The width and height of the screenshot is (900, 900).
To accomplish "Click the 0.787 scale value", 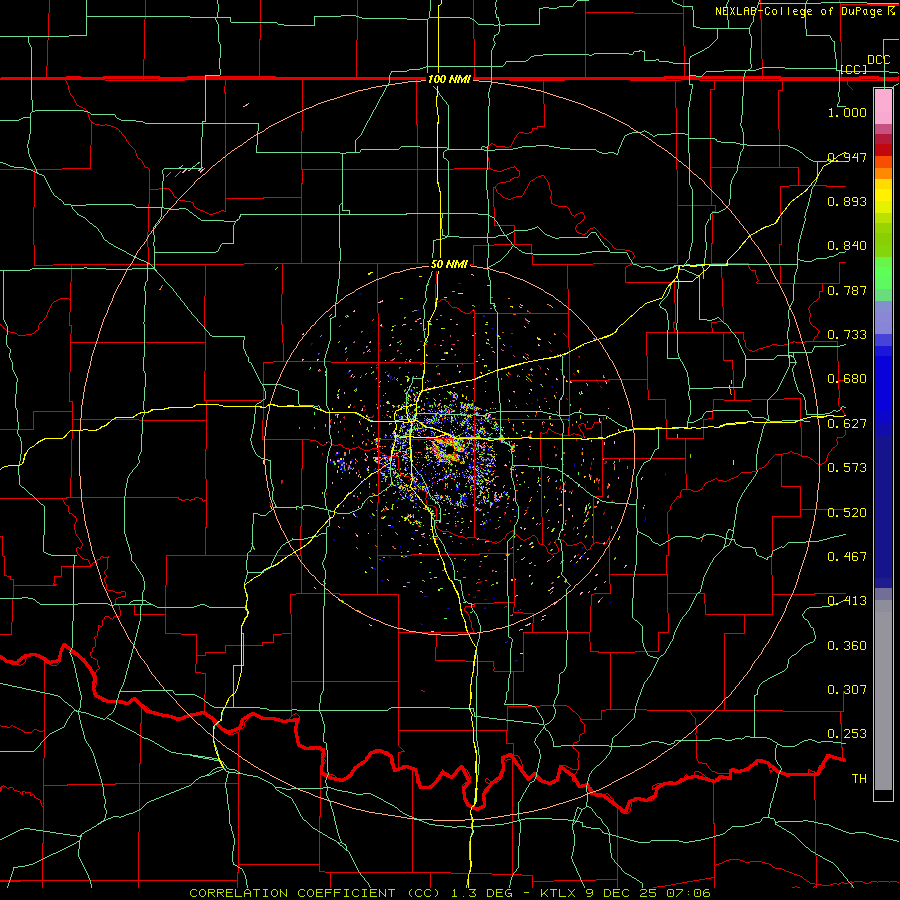I will coord(847,290).
